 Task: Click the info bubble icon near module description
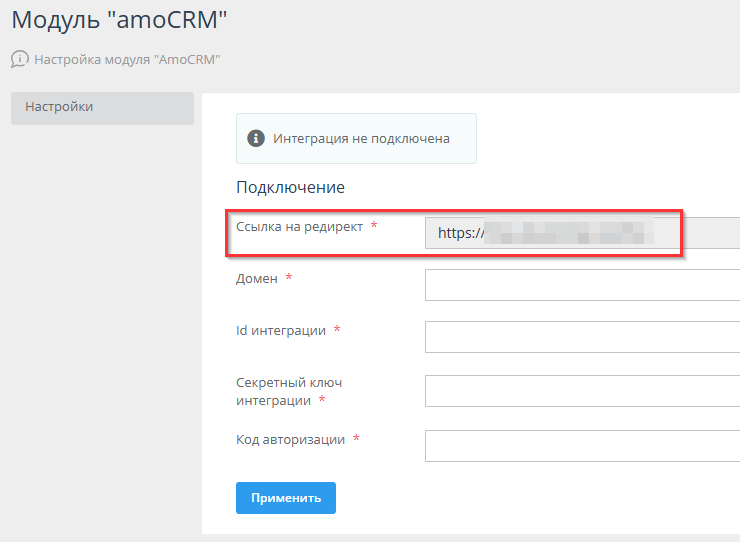[20, 59]
